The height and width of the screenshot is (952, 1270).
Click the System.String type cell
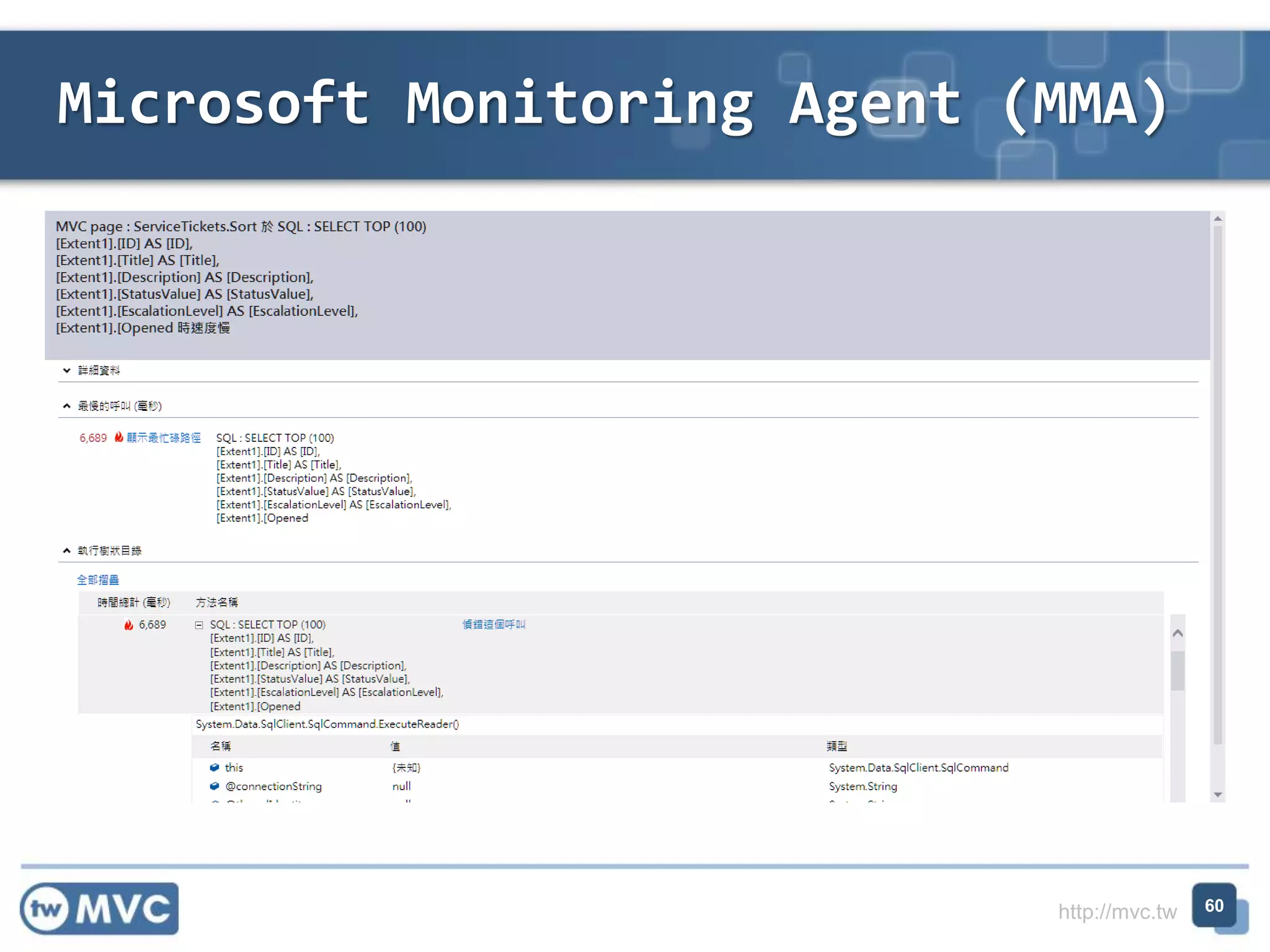click(863, 787)
